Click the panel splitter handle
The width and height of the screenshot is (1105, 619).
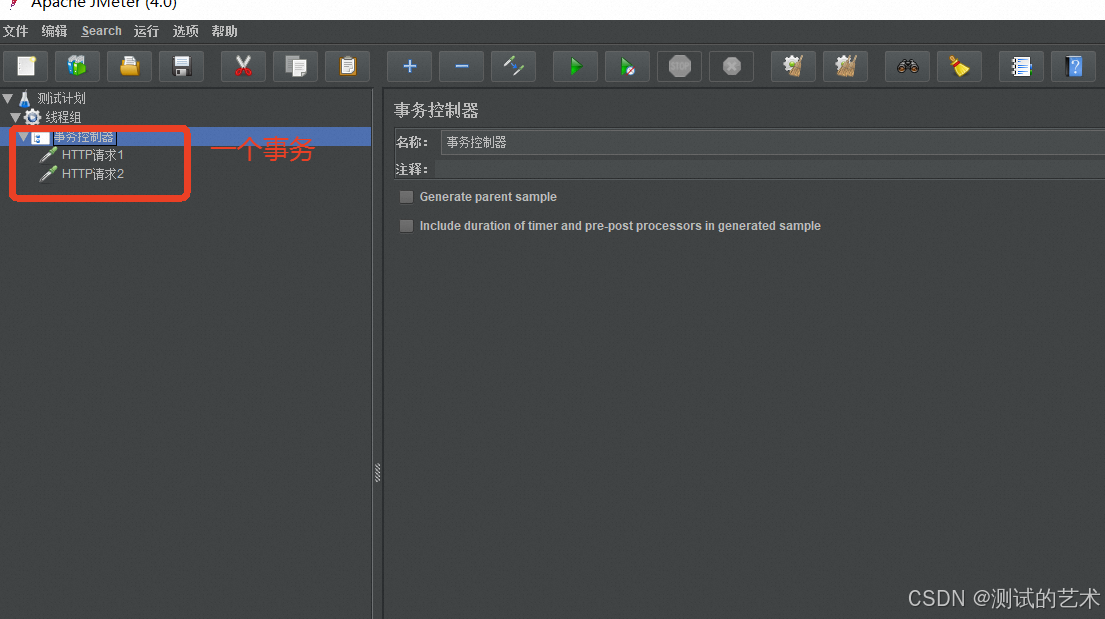click(x=378, y=472)
